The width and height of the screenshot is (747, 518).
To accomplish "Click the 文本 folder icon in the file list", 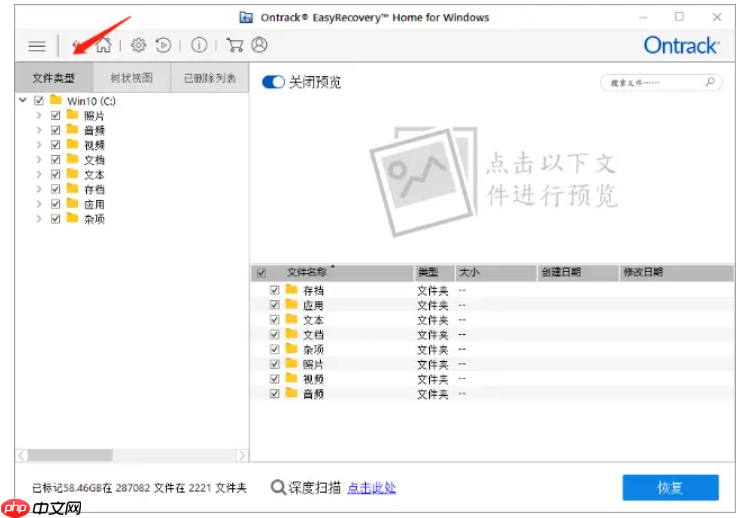I will [292, 319].
